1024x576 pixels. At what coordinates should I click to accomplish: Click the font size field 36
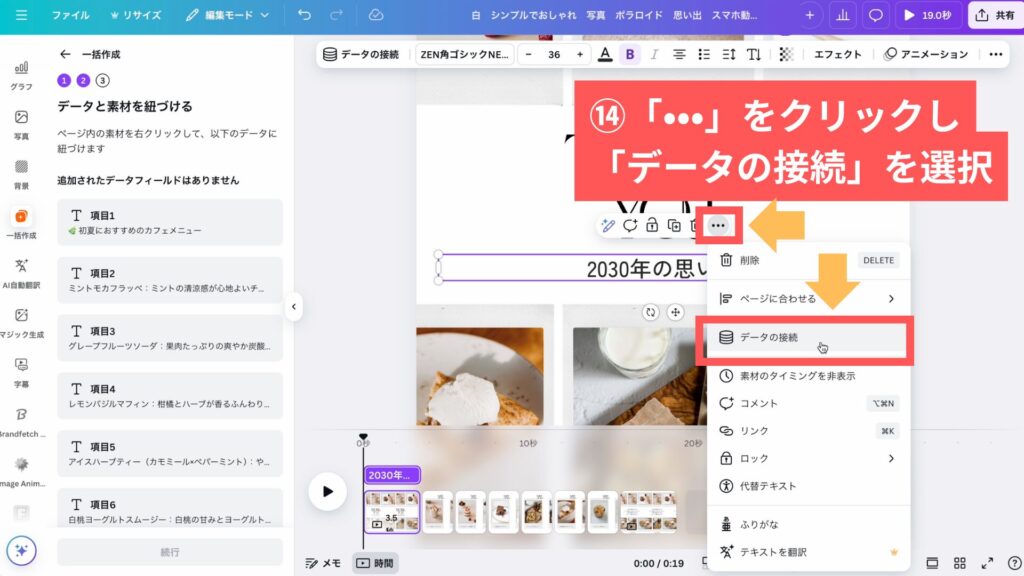click(x=554, y=55)
